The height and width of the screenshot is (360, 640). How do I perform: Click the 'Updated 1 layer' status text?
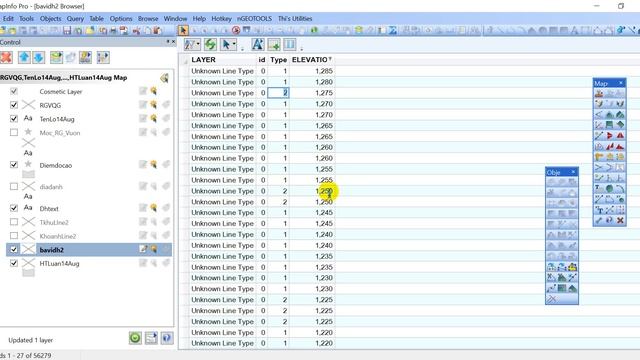tap(31, 340)
